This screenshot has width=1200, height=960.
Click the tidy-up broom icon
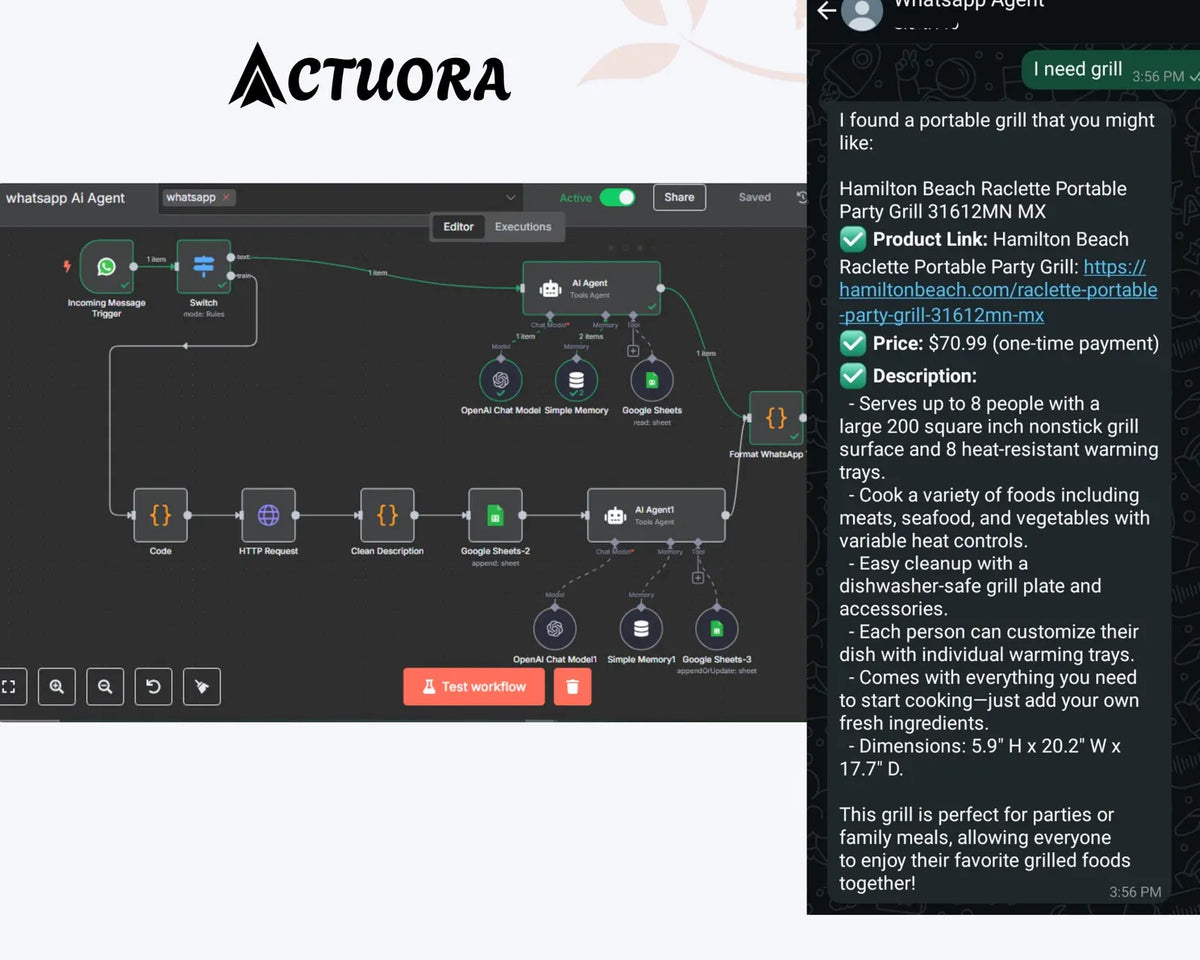pos(202,687)
